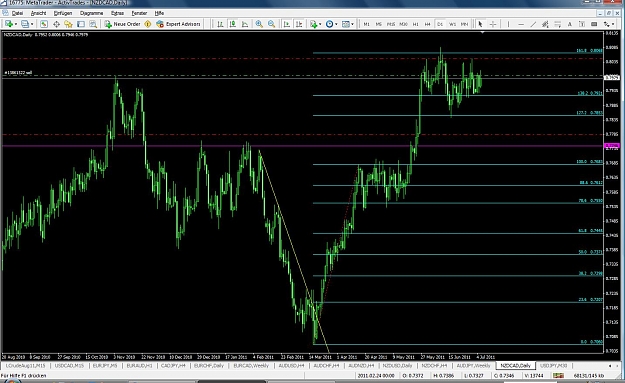Toggle chart auto scroll
This screenshot has width=625, height=383.
coord(287,24)
